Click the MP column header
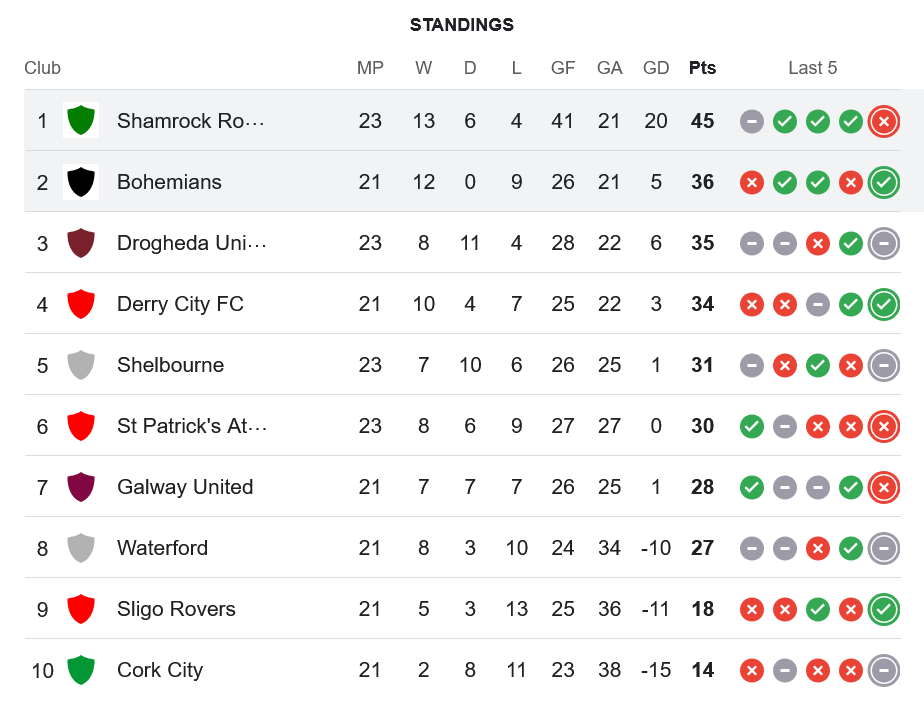 pyautogui.click(x=370, y=68)
